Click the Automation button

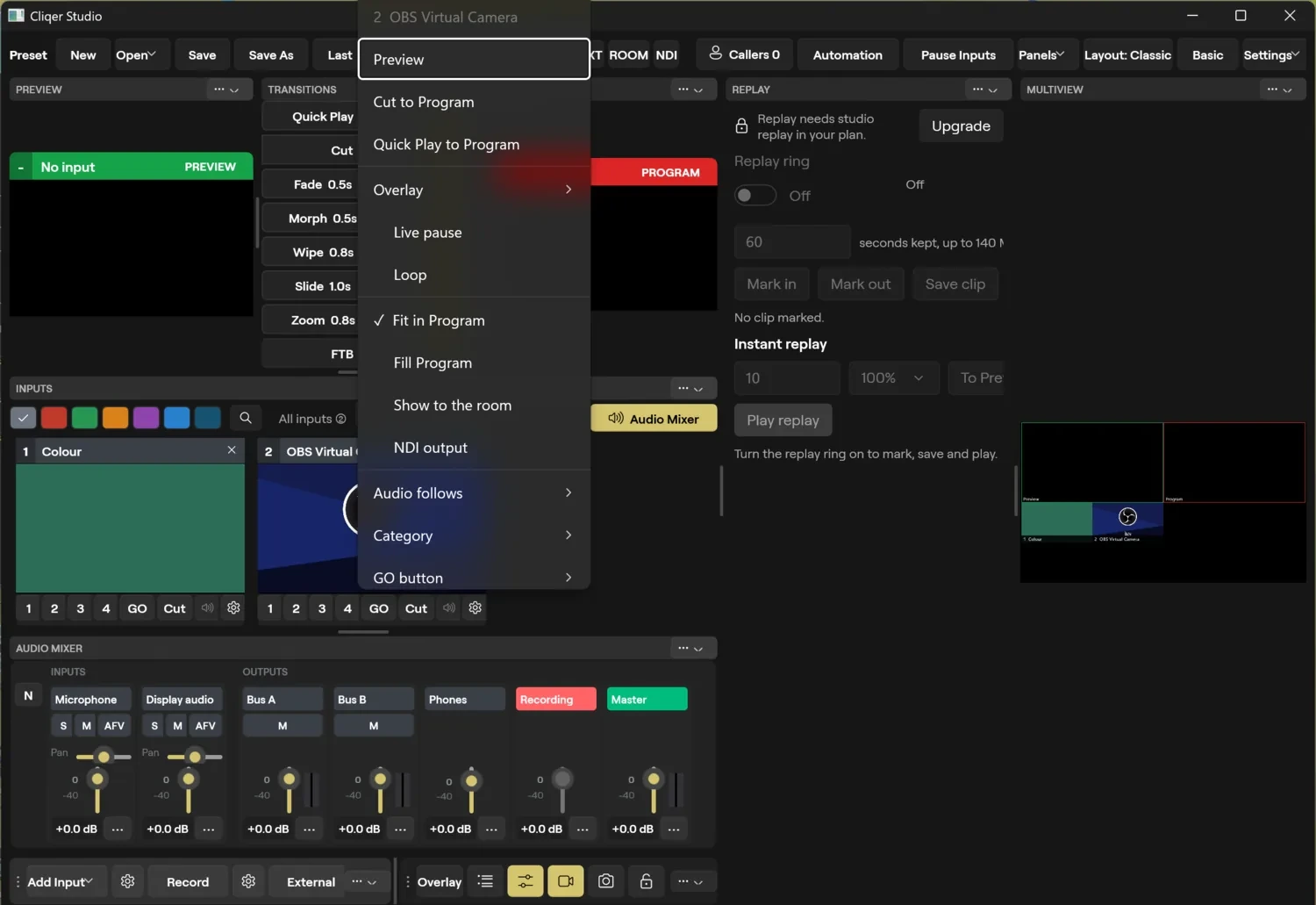pos(848,54)
